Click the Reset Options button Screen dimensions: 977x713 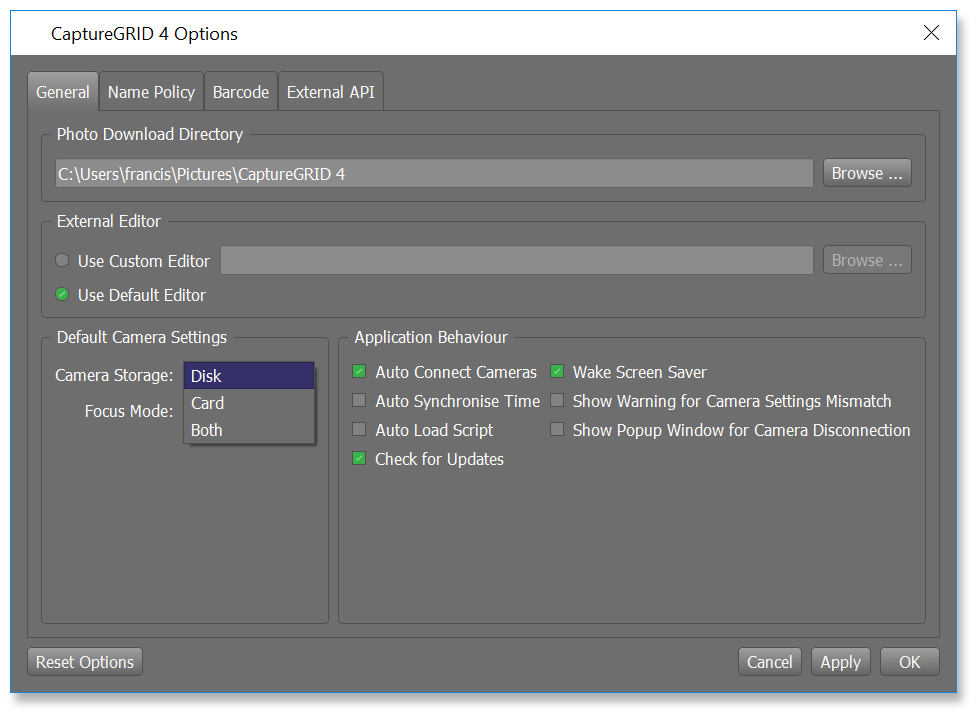coord(85,662)
